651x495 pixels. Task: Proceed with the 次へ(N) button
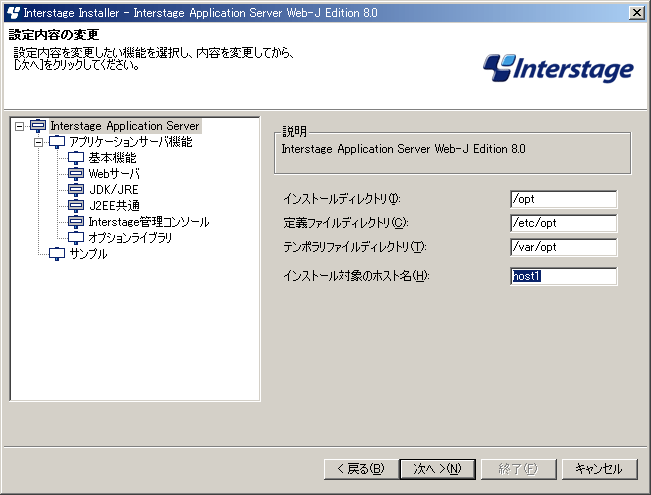click(x=438, y=469)
